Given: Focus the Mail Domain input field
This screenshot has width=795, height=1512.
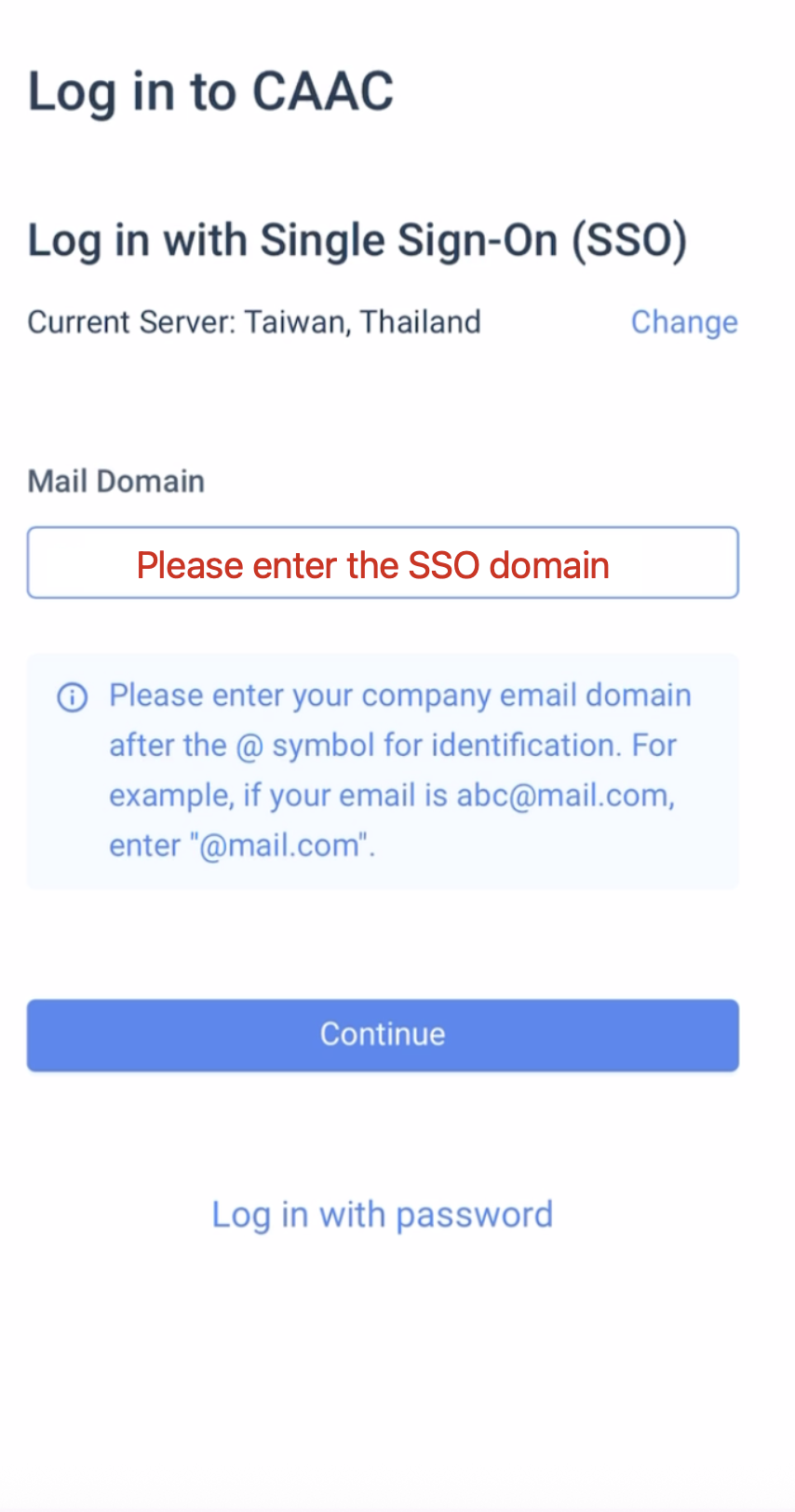Looking at the screenshot, I should 383,562.
